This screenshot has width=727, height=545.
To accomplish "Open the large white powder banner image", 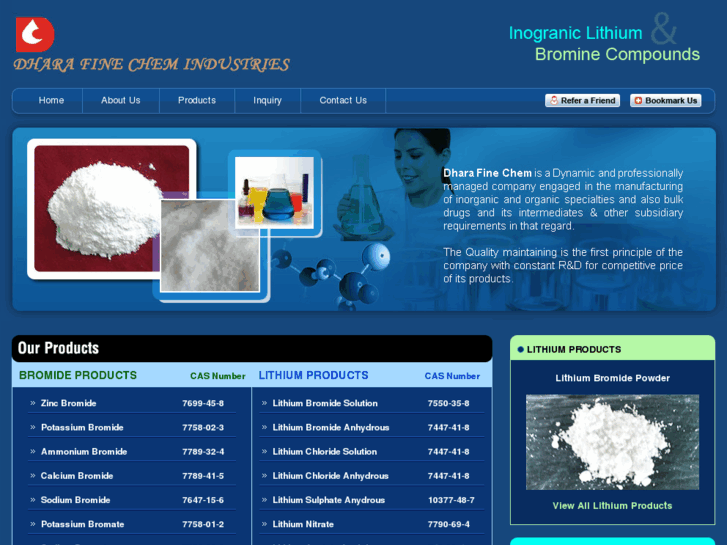I will [x=111, y=209].
